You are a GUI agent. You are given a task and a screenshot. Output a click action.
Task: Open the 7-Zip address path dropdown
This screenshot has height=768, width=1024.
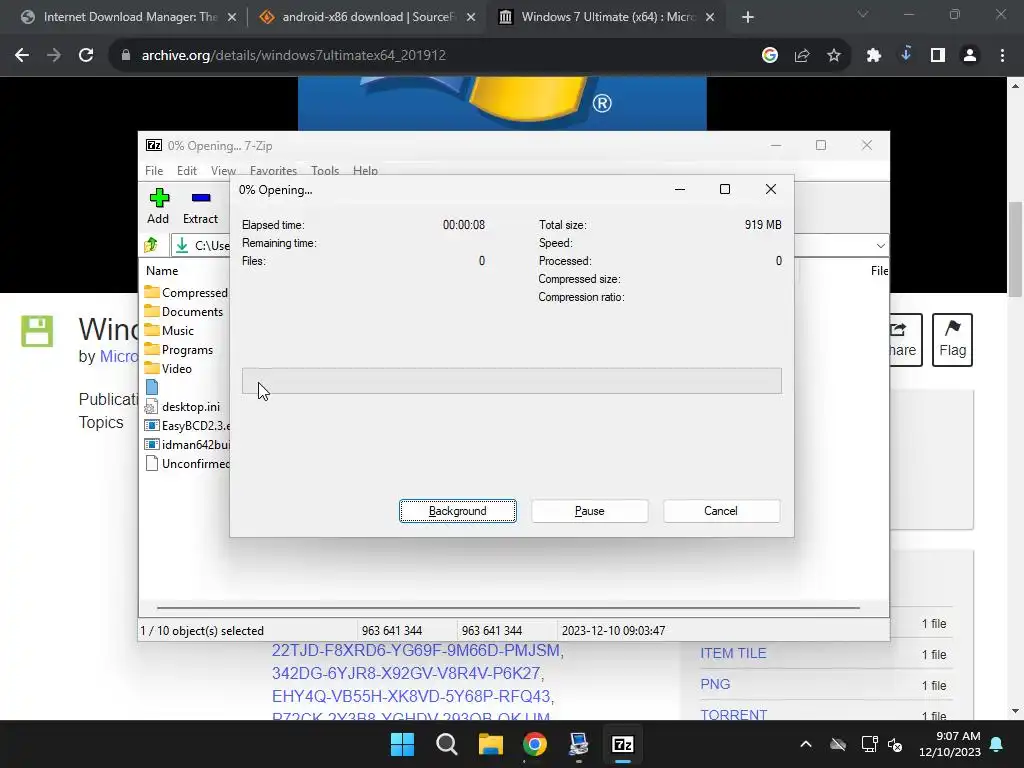pyautogui.click(x=880, y=246)
